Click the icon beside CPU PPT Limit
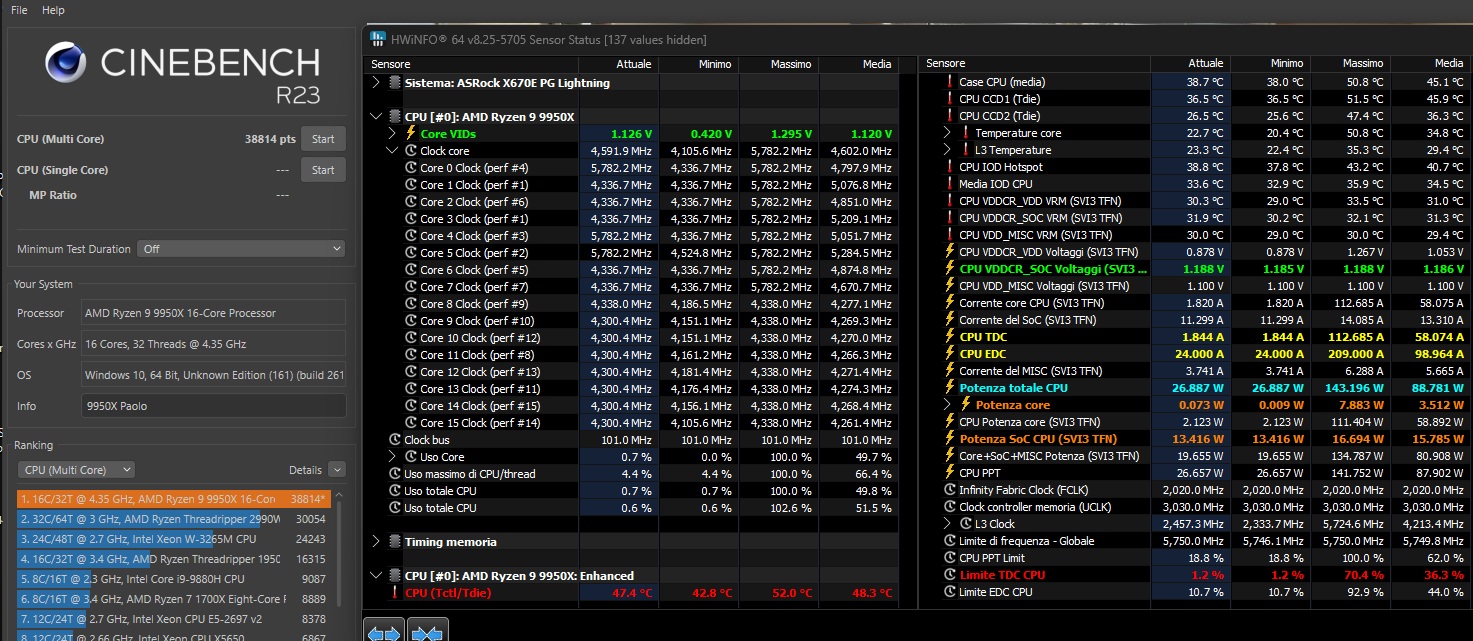Screen dimensions: 1473x641 [950, 558]
